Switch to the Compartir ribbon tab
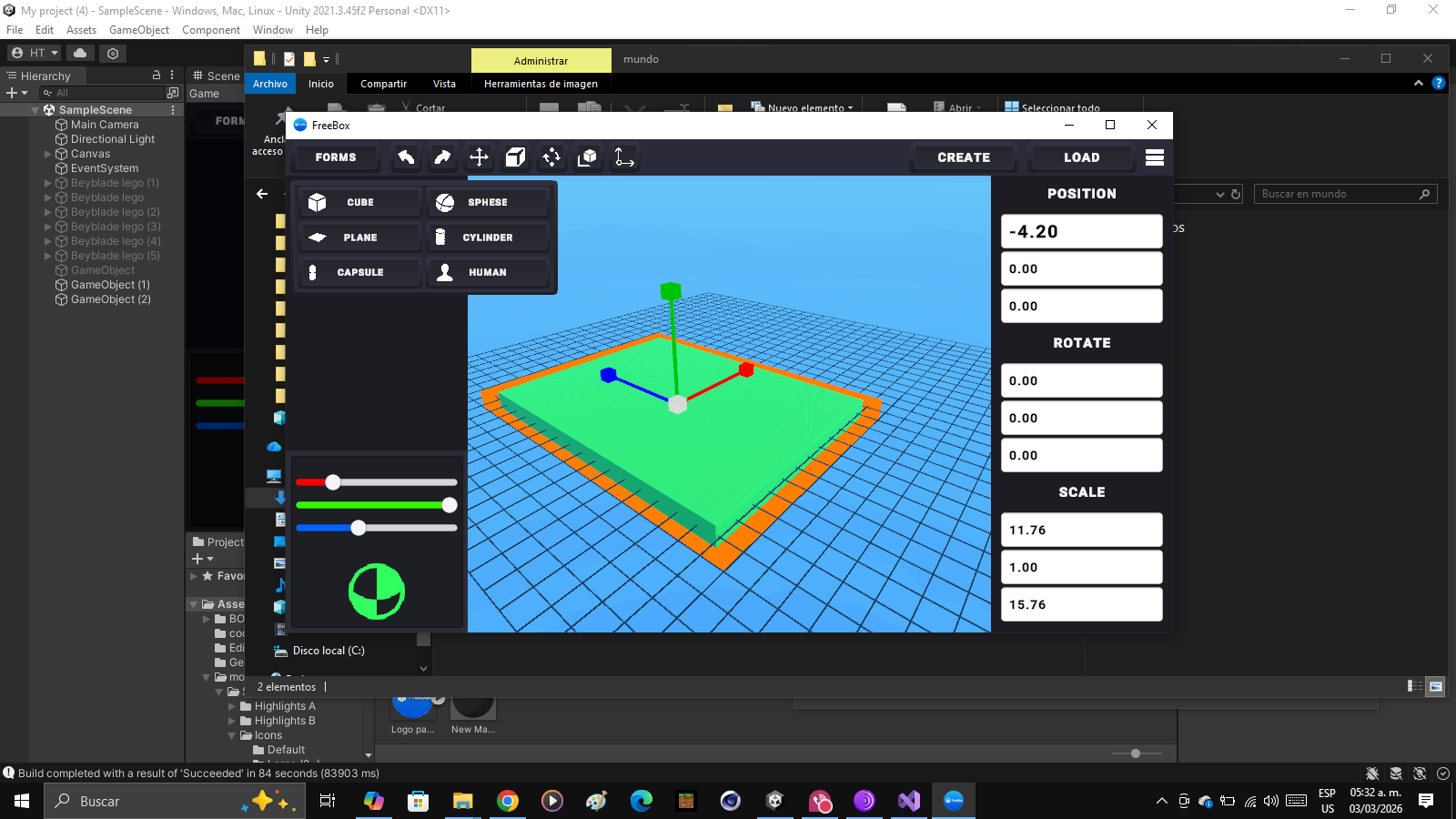 383,84
